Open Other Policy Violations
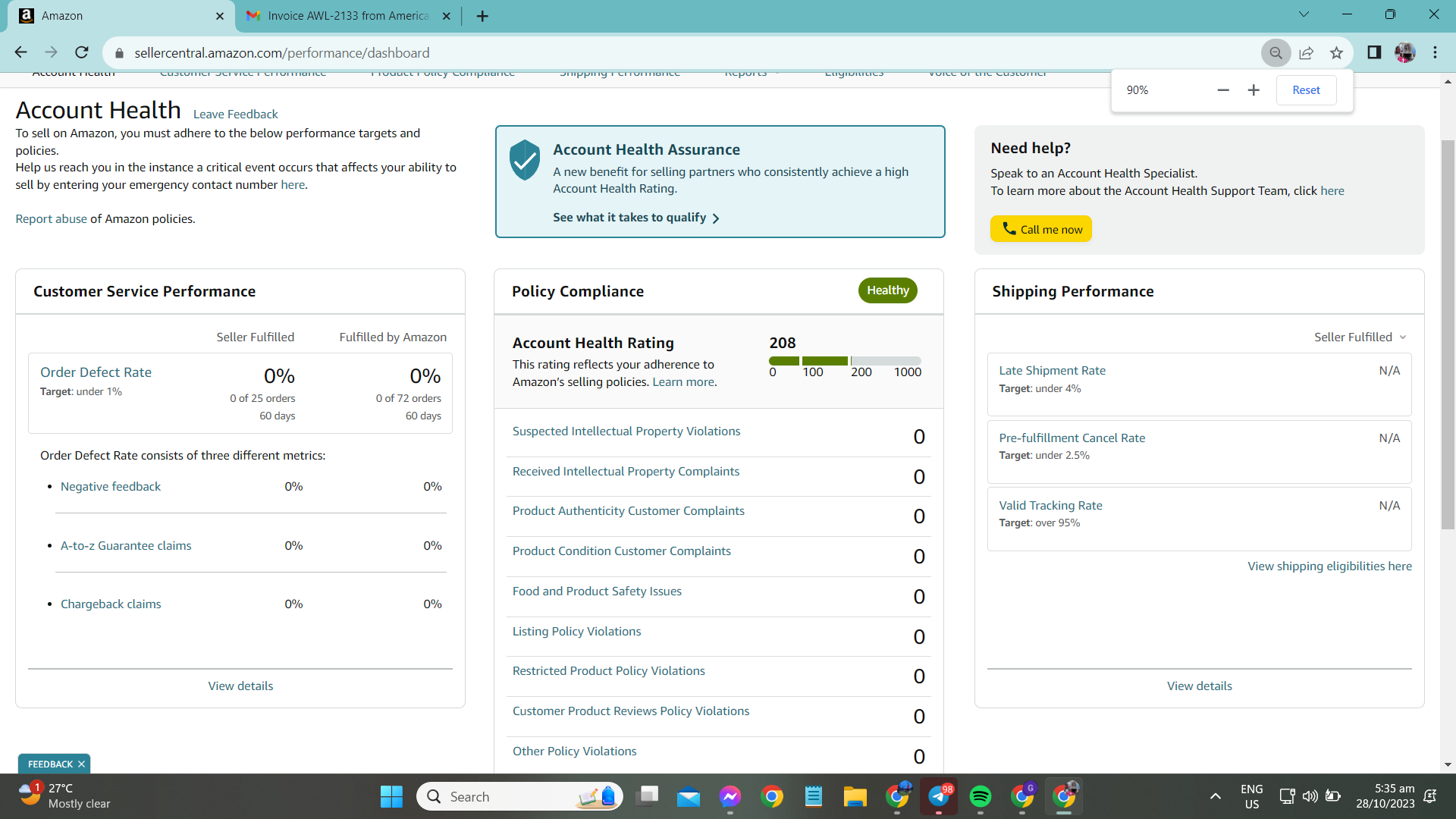This screenshot has height=819, width=1456. click(574, 752)
